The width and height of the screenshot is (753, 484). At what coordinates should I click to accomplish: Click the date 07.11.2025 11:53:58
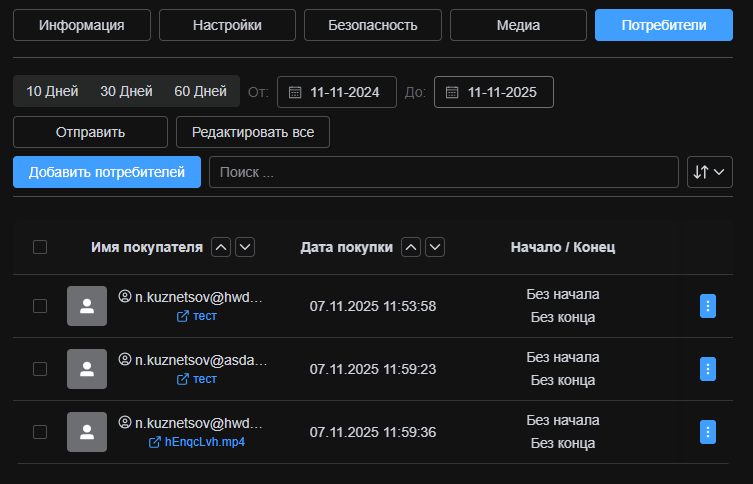pos(373,306)
